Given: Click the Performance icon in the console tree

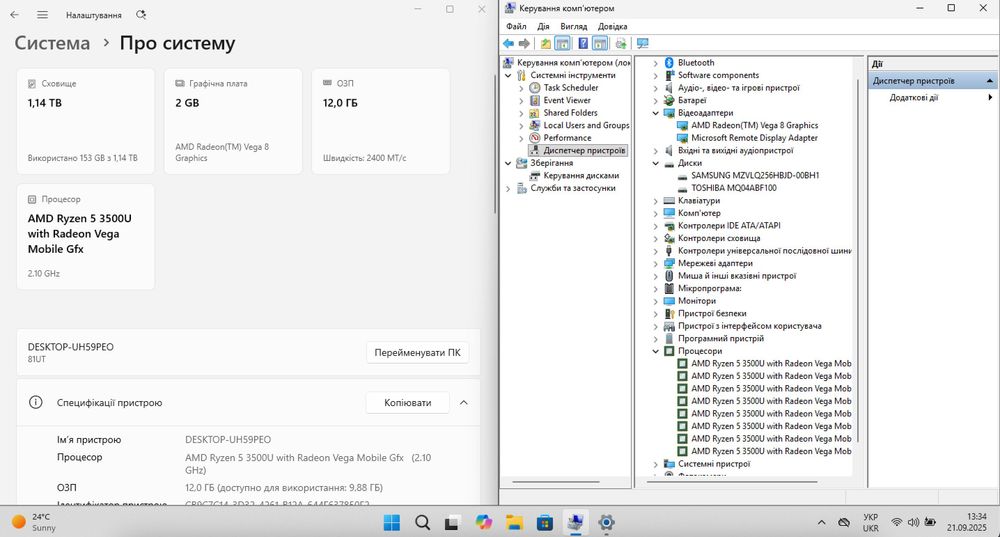Looking at the screenshot, I should 534,138.
